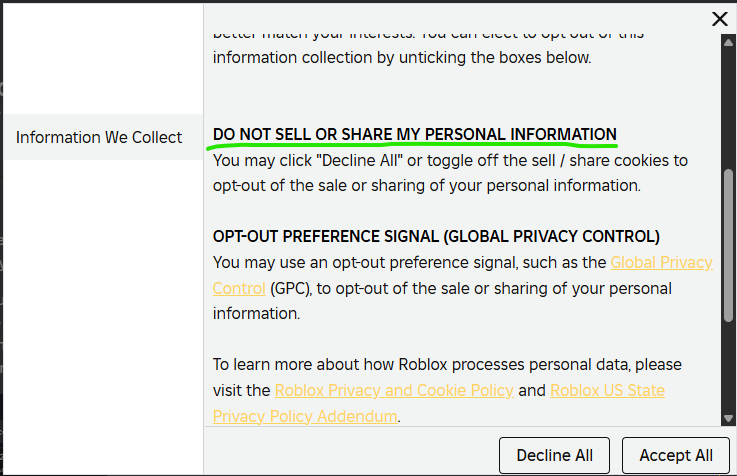Click the vertical scrollbar thumb
The width and height of the screenshot is (737, 476).
point(728,245)
